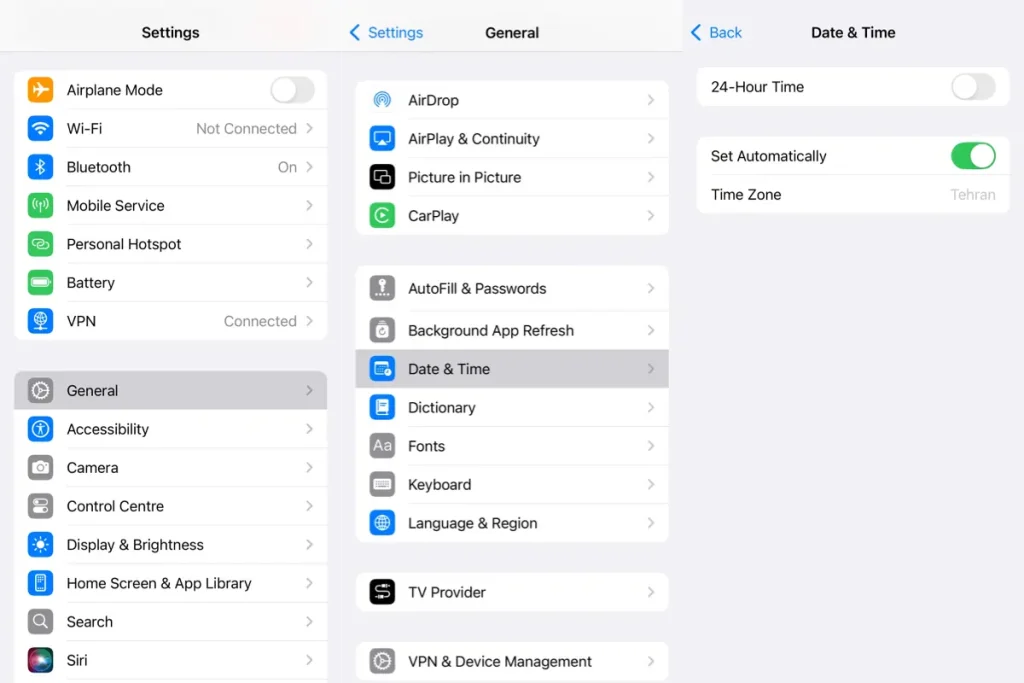Tap the Siri icon

pos(40,659)
